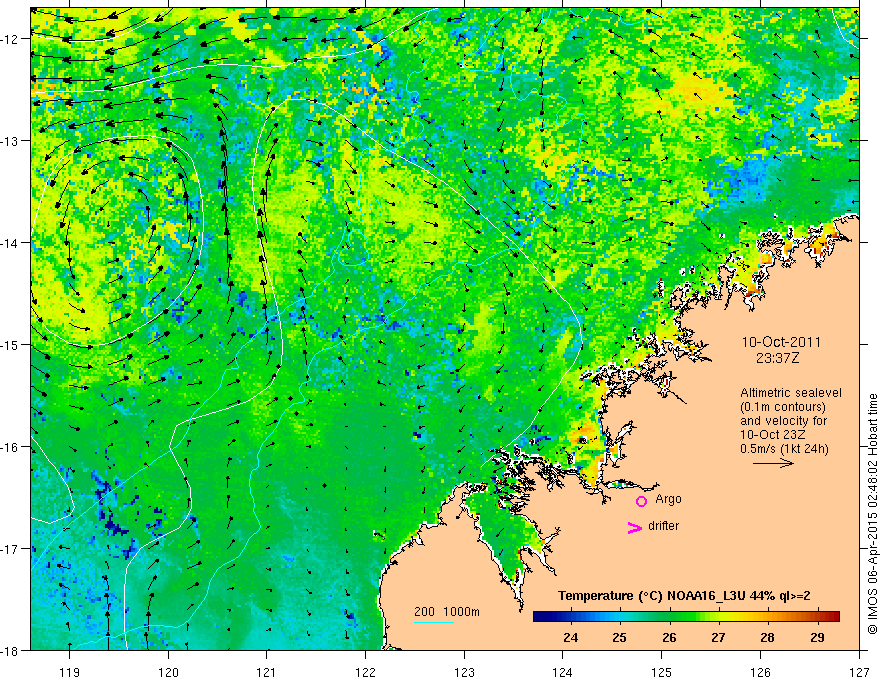Click the '(0.1m contours)' legend text
This screenshot has height=680, width=880.
782,407
